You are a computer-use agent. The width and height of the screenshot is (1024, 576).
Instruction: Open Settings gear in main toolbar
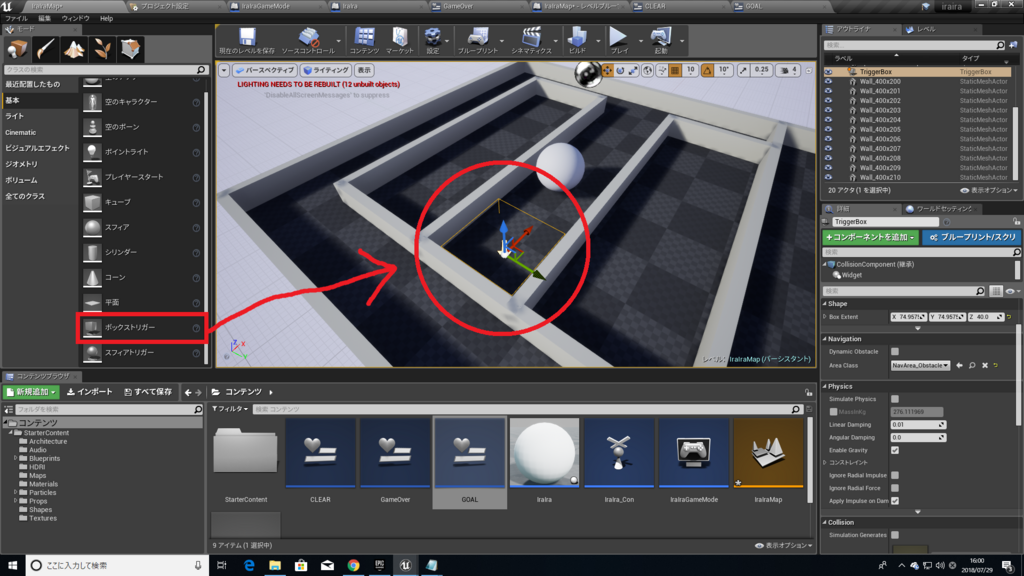432,40
